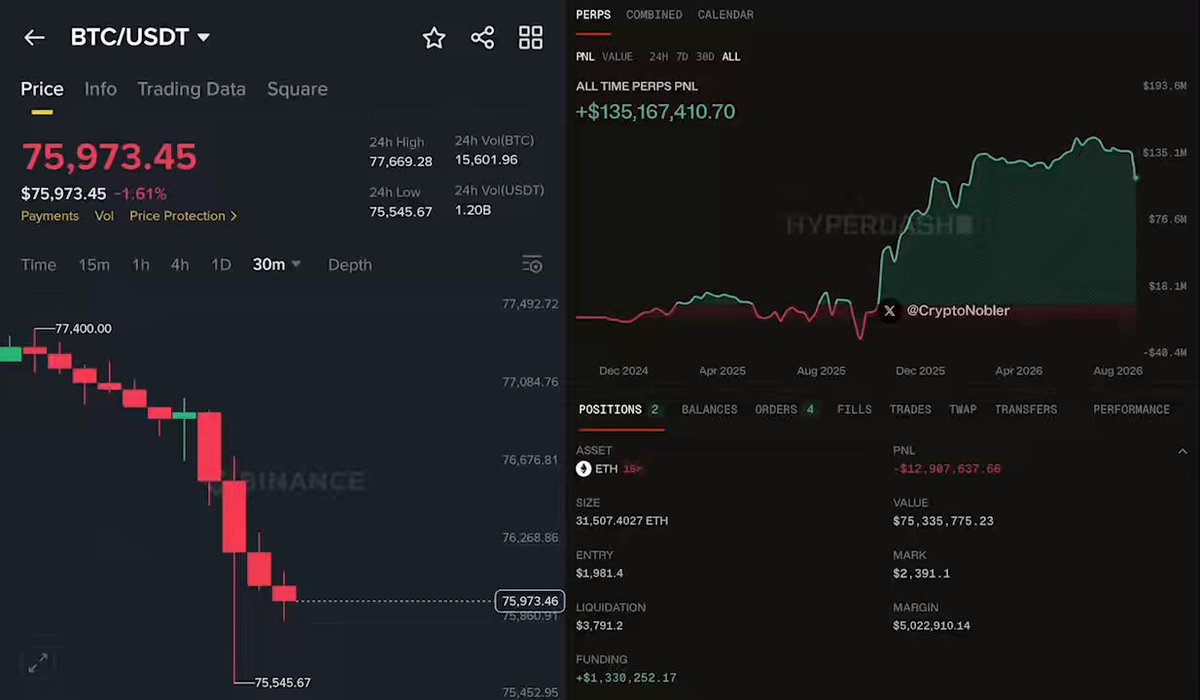Viewport: 1200px width, 700px height.
Task: Switch chart to 1h interval
Action: (x=141, y=264)
